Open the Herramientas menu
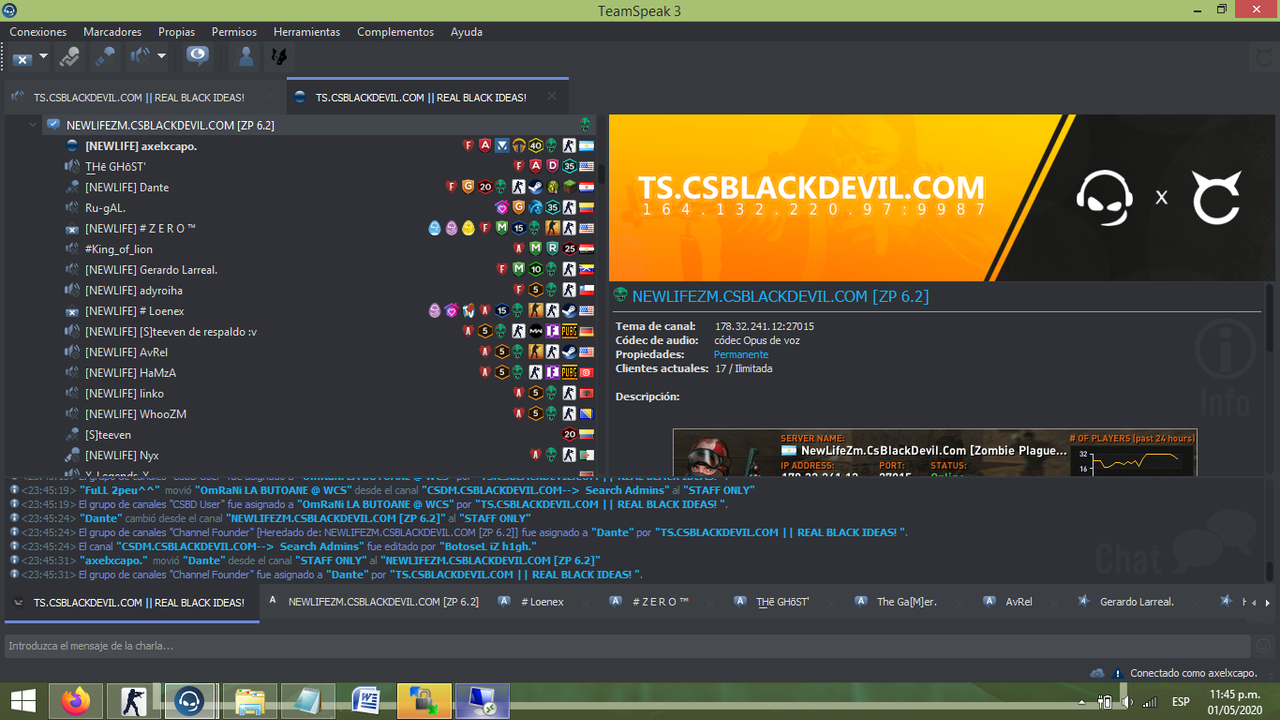Screen dimensions: 1280x720 pos(307,32)
